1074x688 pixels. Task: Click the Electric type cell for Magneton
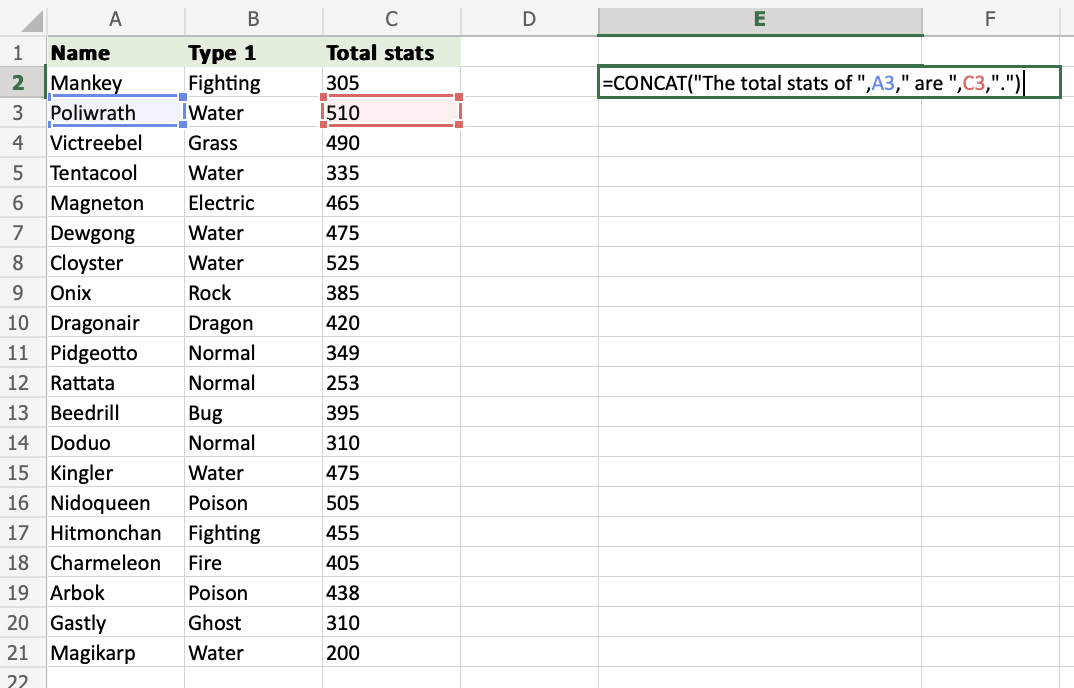(253, 203)
